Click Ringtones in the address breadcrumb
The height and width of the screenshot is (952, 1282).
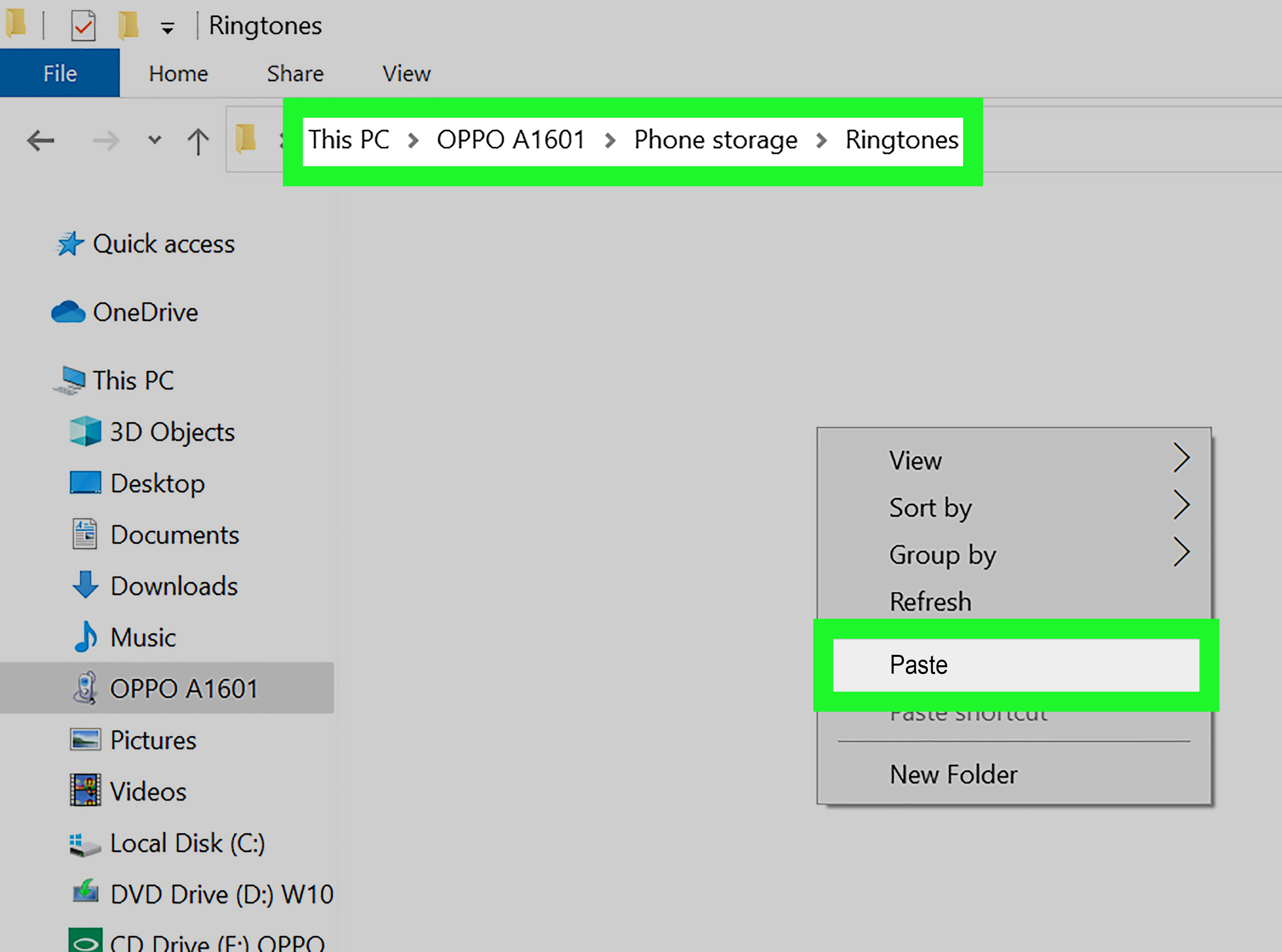902,140
